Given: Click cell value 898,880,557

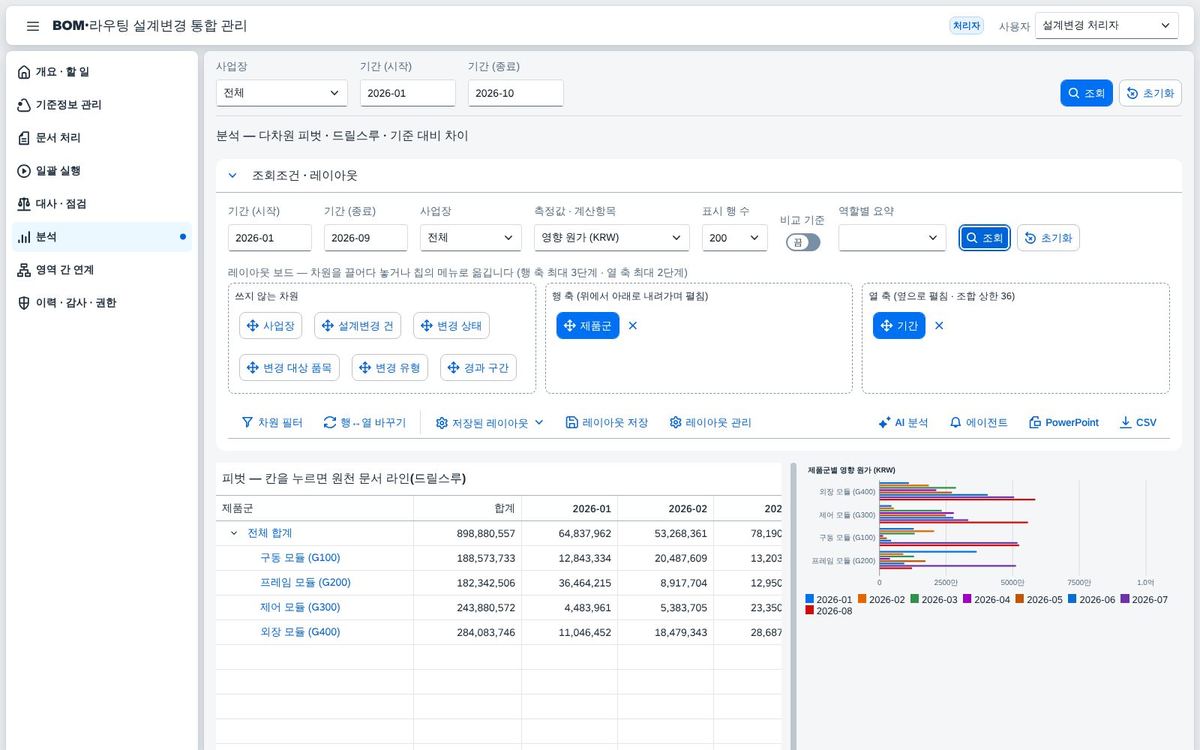Looking at the screenshot, I should 486,533.
